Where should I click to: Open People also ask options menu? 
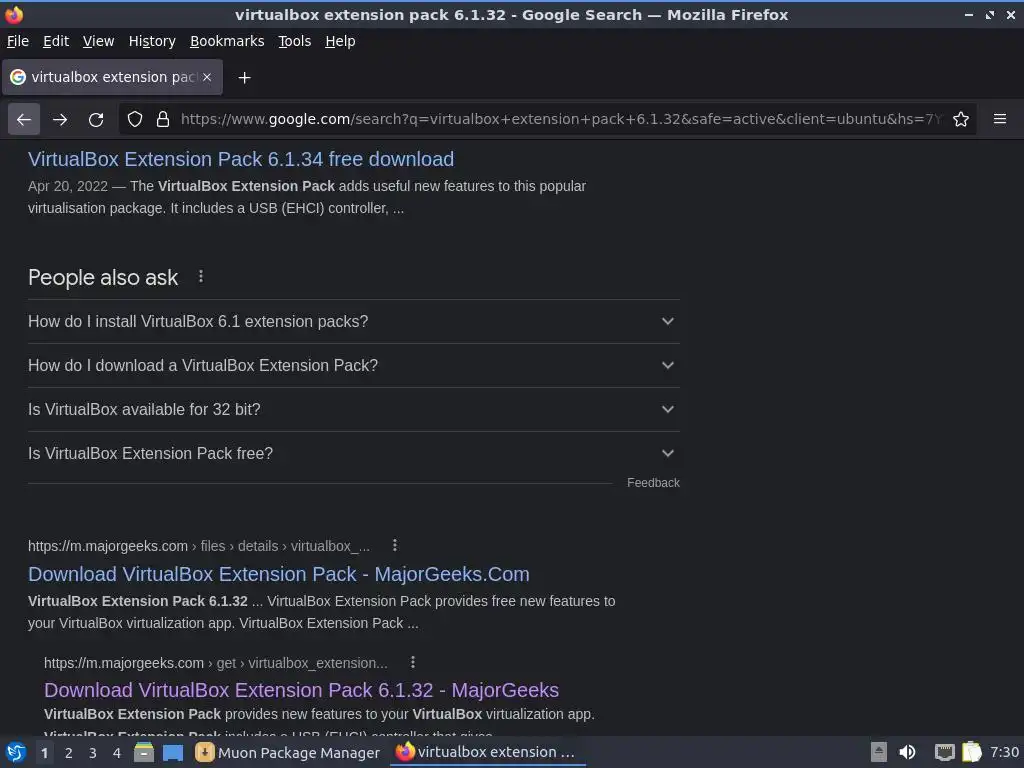coord(201,277)
